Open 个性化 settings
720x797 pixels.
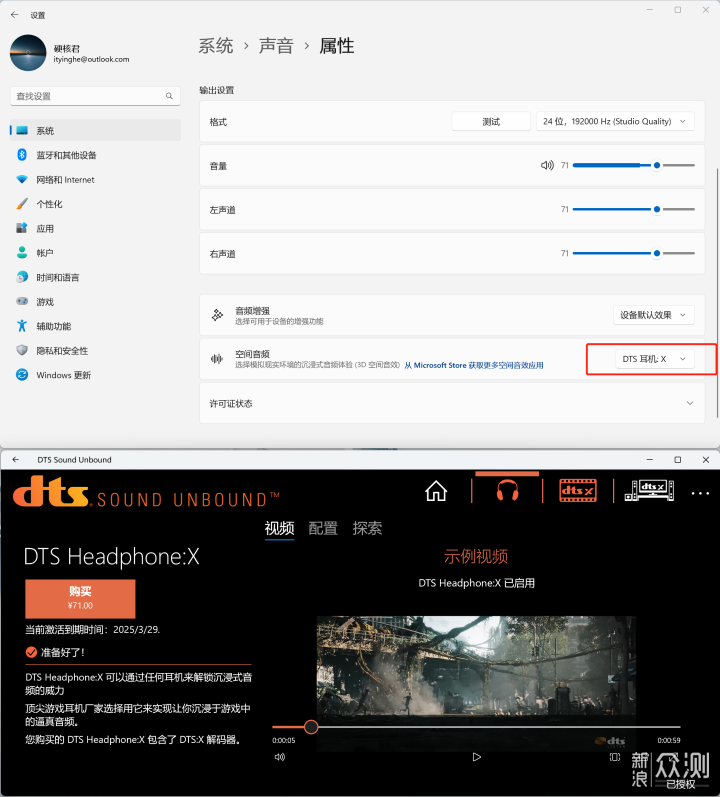click(x=95, y=204)
